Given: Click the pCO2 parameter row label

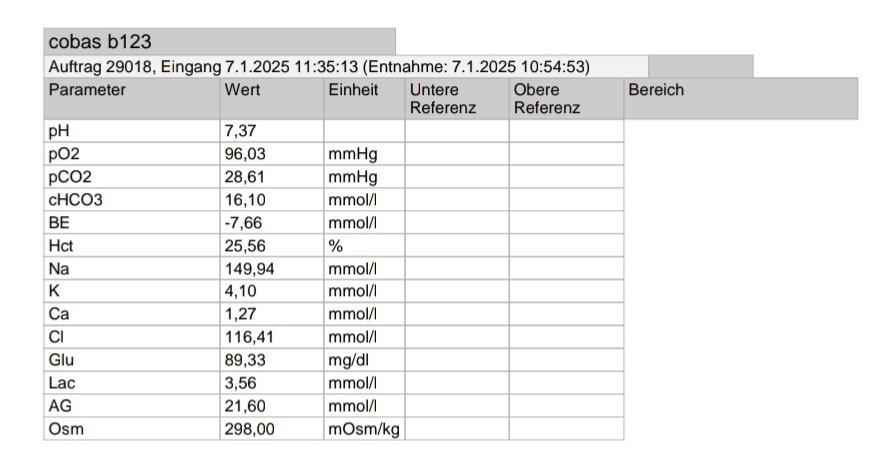Looking at the screenshot, I should (132, 177).
